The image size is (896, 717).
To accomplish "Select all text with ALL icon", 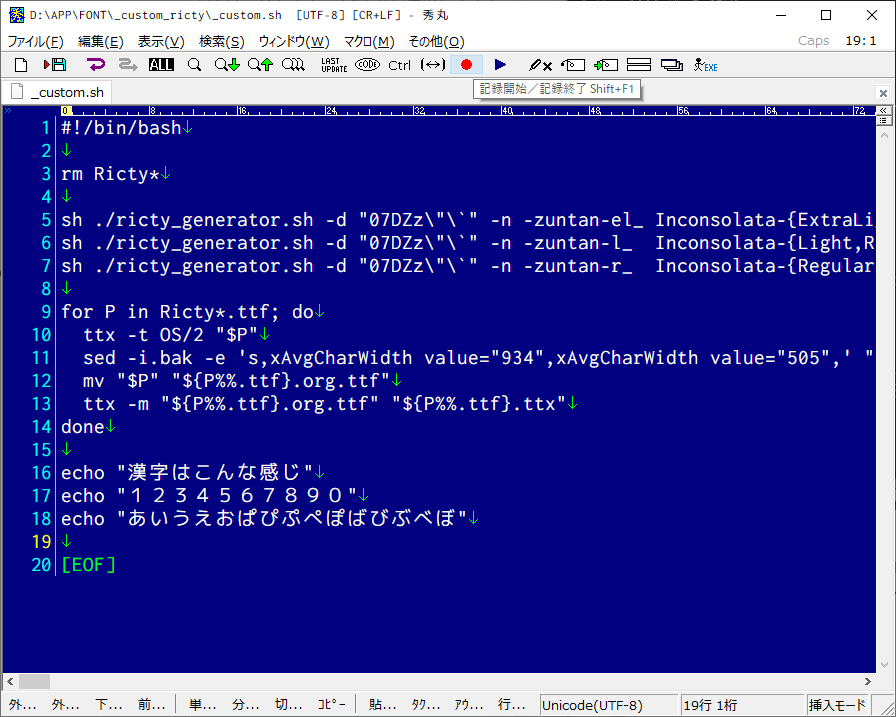I will pos(161,65).
